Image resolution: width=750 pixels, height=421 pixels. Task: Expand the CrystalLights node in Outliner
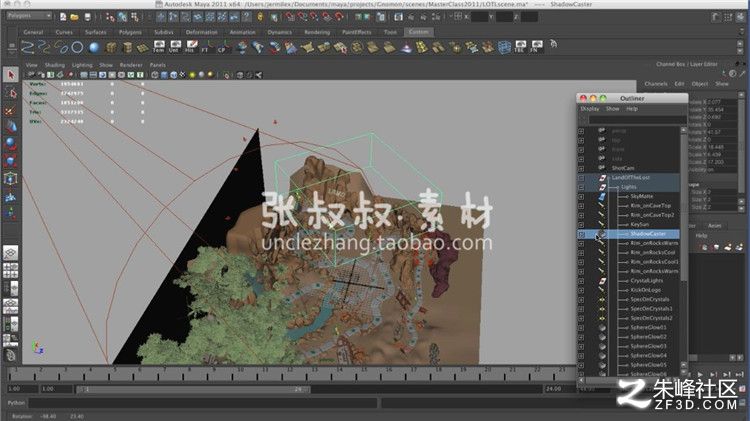[x=581, y=281]
